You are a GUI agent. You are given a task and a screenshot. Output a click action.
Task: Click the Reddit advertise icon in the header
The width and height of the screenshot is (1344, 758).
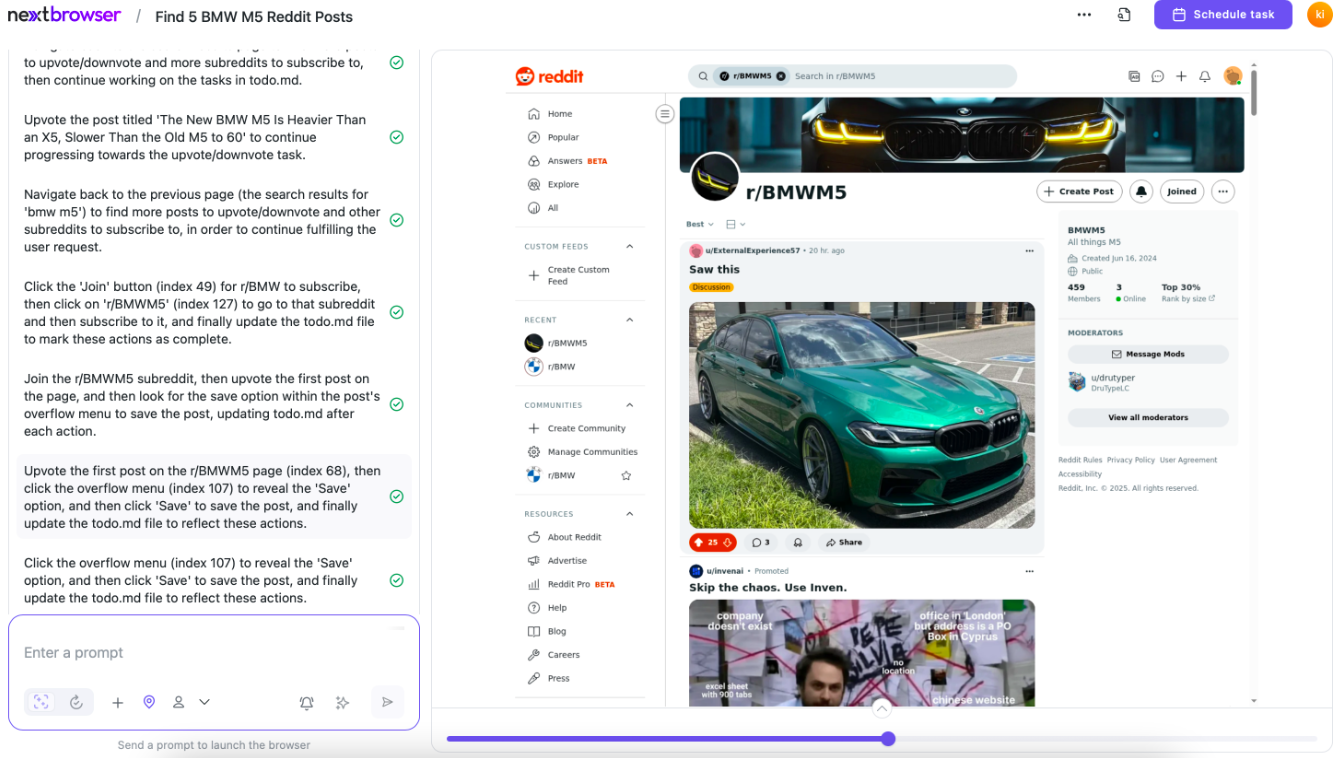[x=1134, y=76]
